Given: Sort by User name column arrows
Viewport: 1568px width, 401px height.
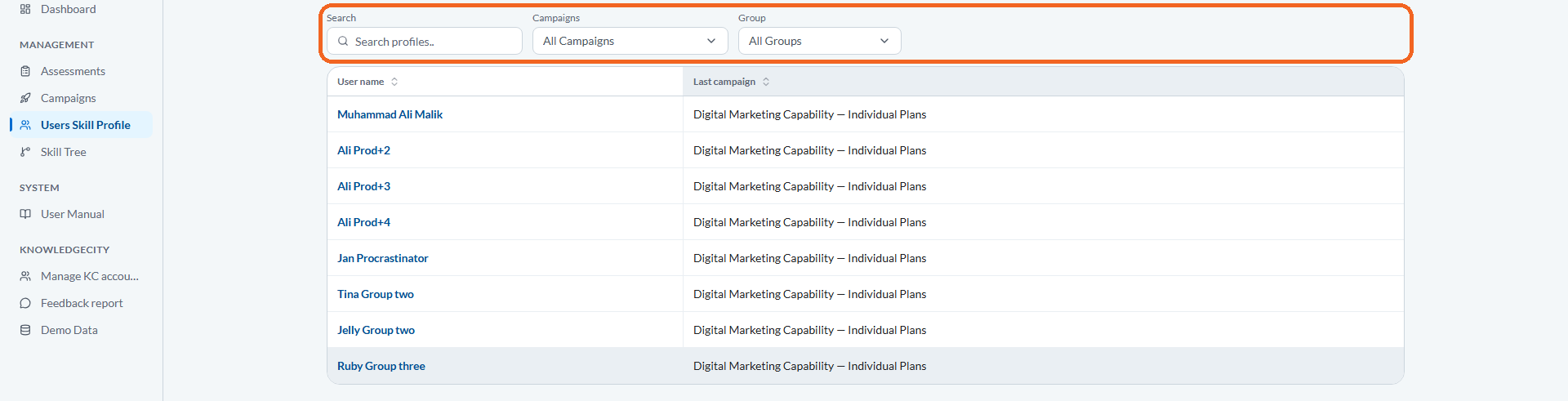Looking at the screenshot, I should pyautogui.click(x=394, y=82).
